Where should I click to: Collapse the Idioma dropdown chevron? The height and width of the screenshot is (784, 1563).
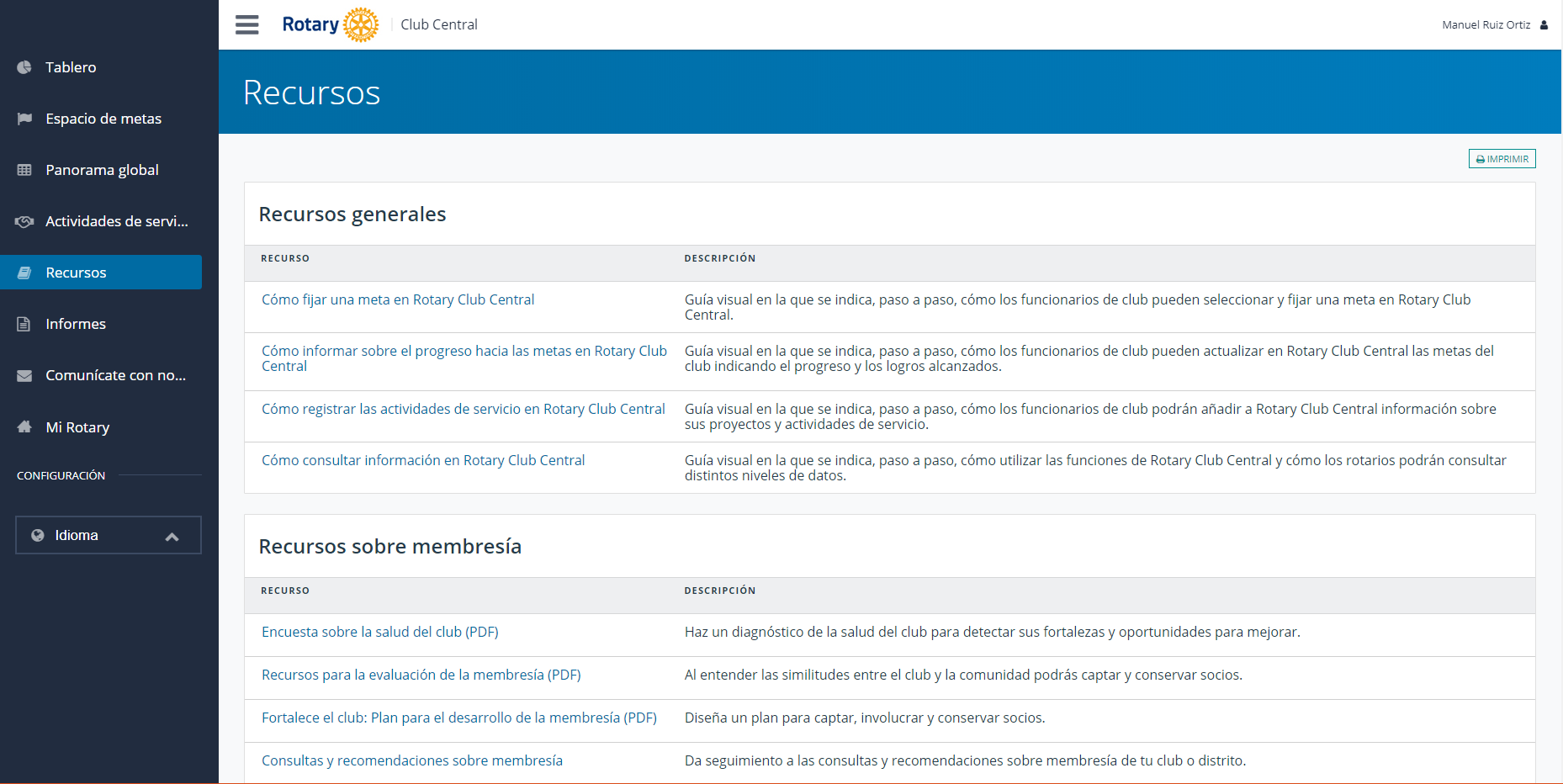pyautogui.click(x=172, y=536)
